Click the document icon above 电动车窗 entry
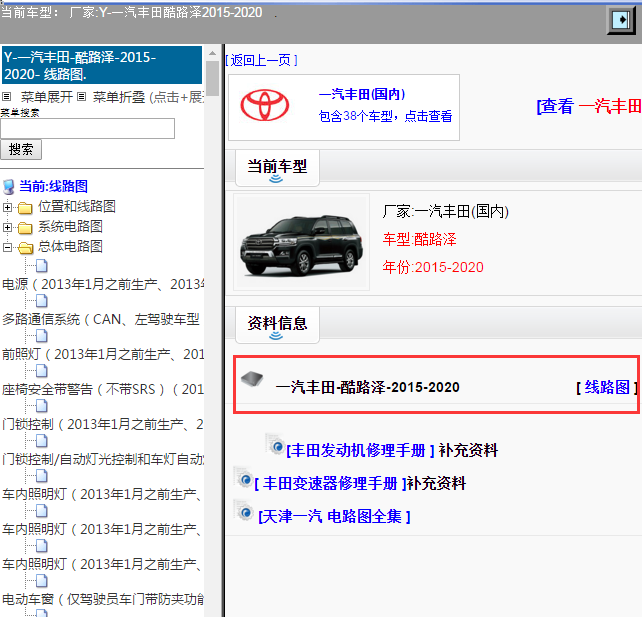Viewport: 642px width, 617px height. click(41, 581)
